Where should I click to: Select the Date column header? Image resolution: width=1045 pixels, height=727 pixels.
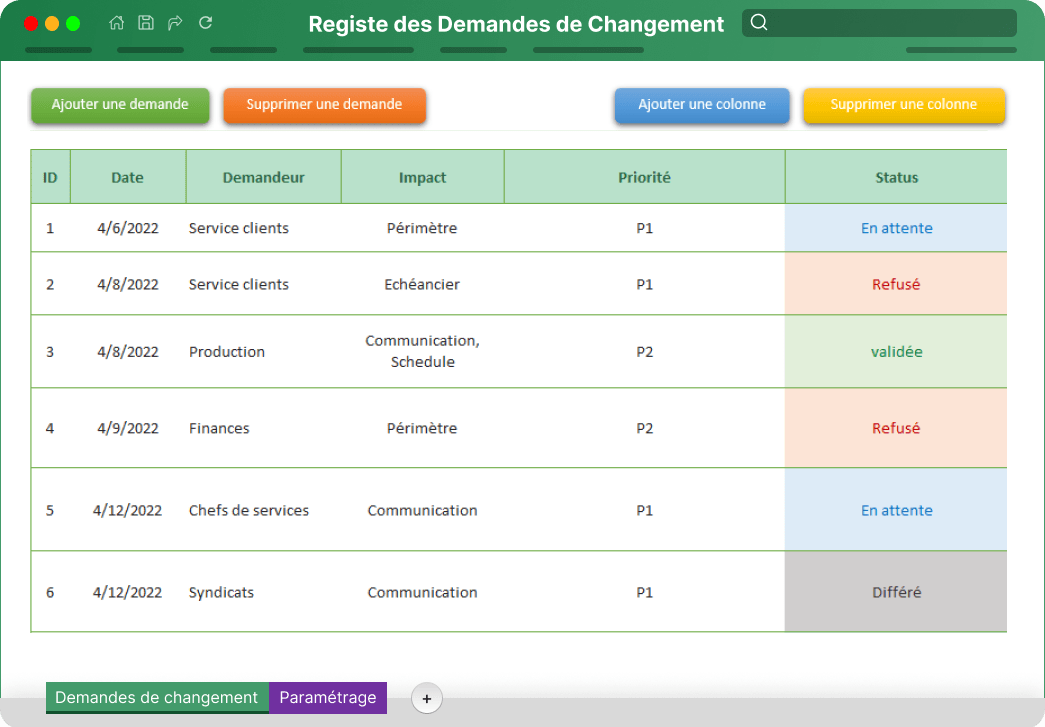pyautogui.click(x=127, y=177)
